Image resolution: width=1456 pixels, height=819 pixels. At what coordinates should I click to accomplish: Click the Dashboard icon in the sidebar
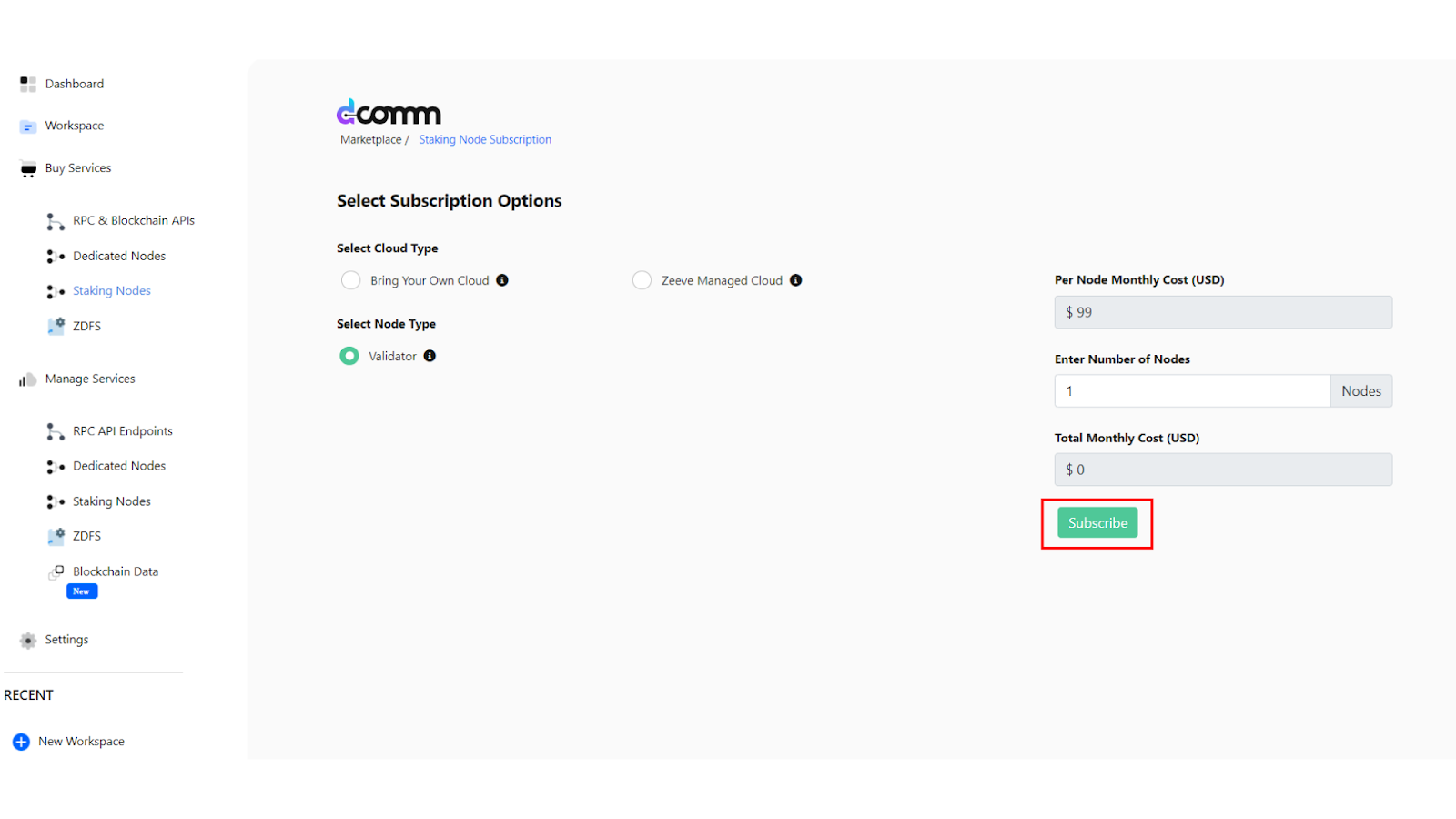click(x=26, y=83)
